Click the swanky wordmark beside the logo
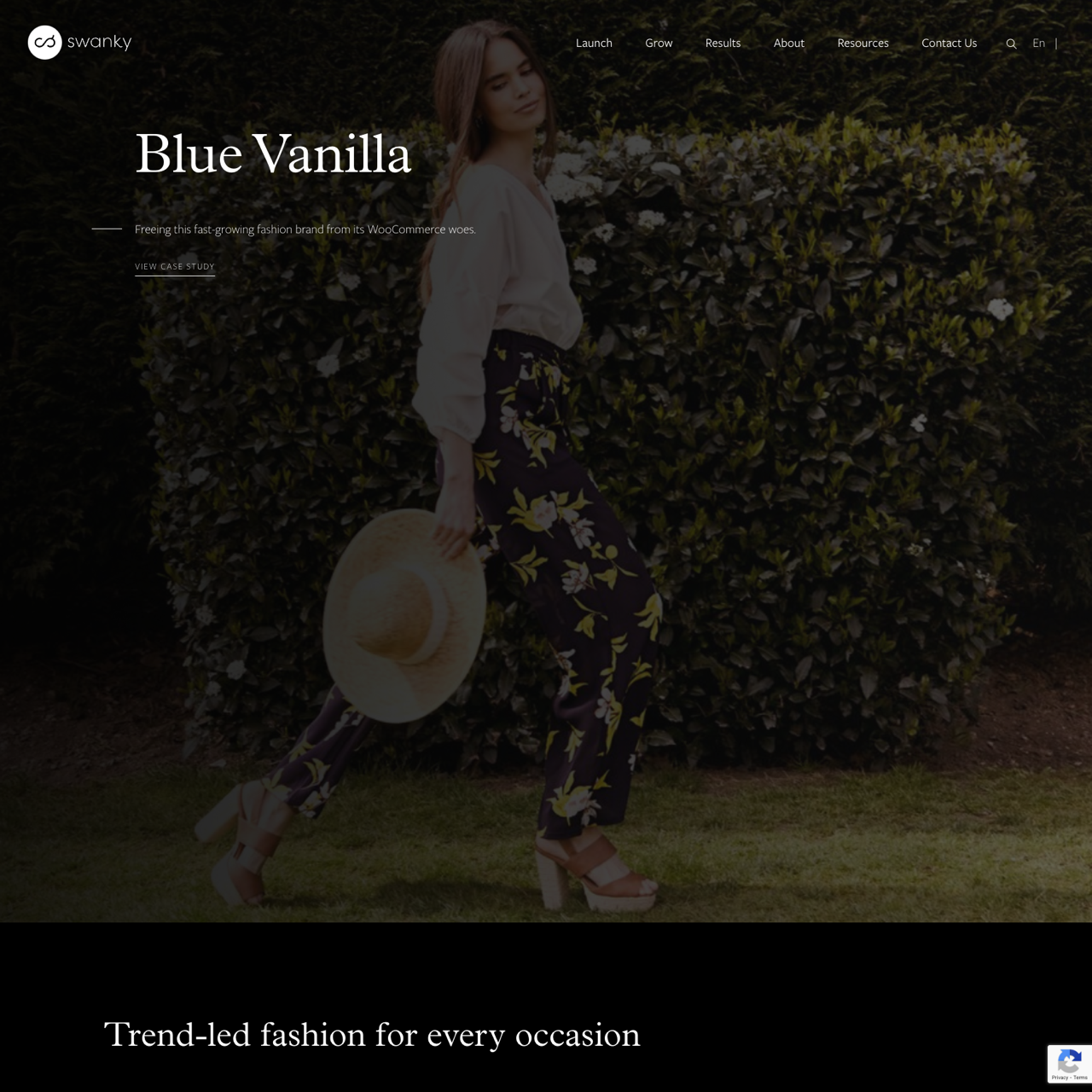This screenshot has height=1092, width=1092. [99, 42]
